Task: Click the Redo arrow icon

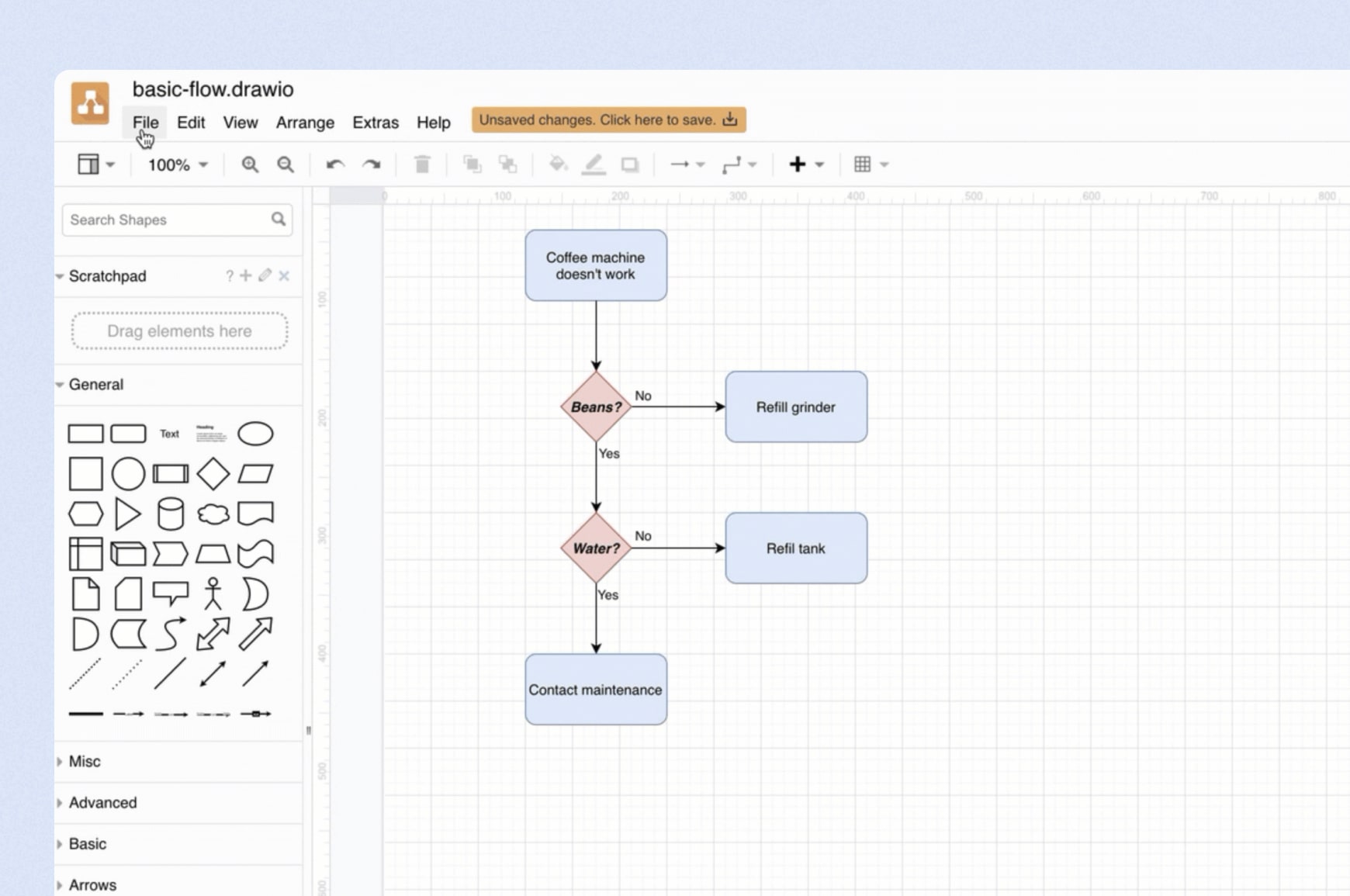Action: point(372,164)
